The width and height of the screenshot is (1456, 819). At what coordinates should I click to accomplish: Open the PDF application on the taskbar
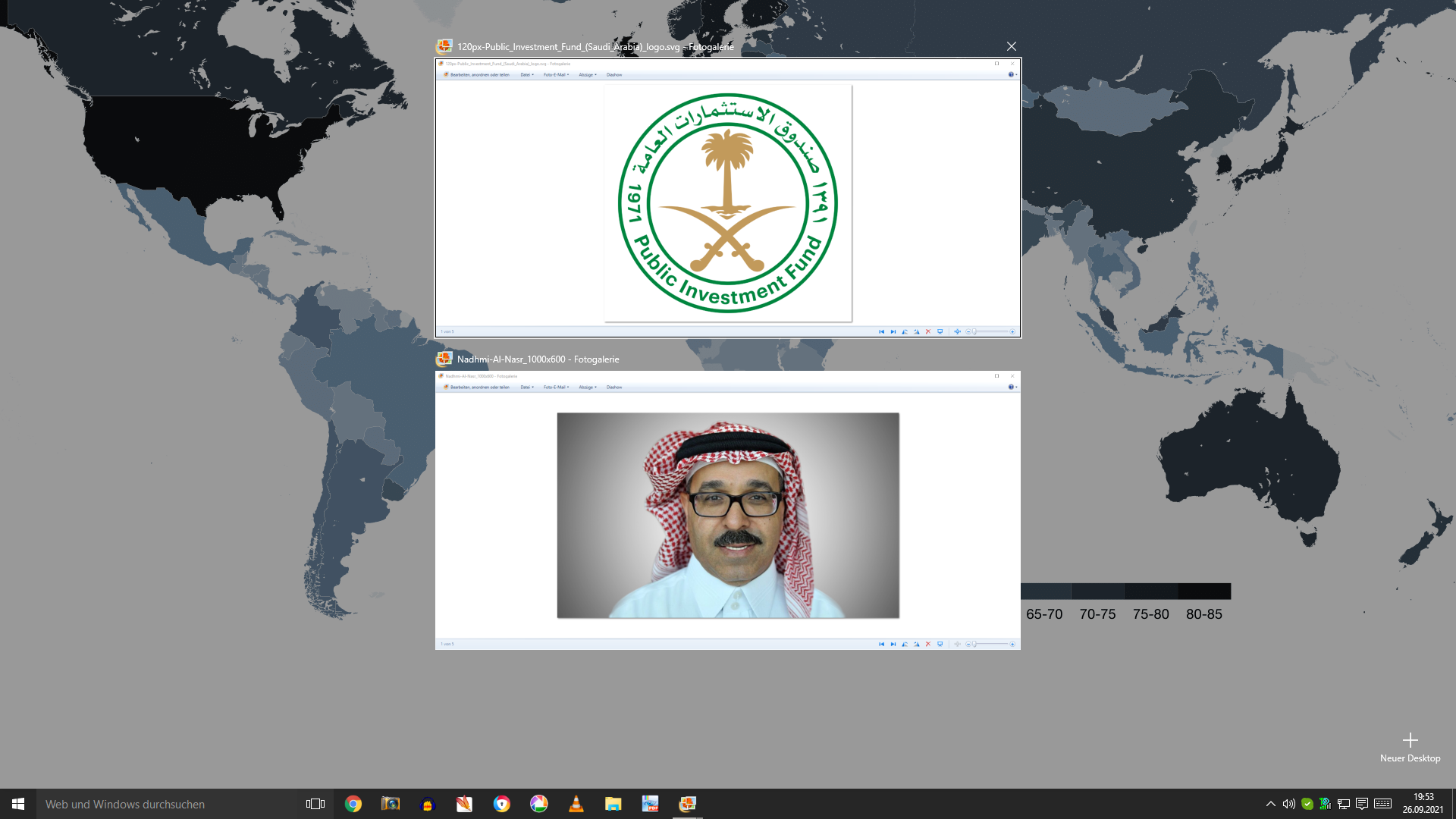pos(651,804)
